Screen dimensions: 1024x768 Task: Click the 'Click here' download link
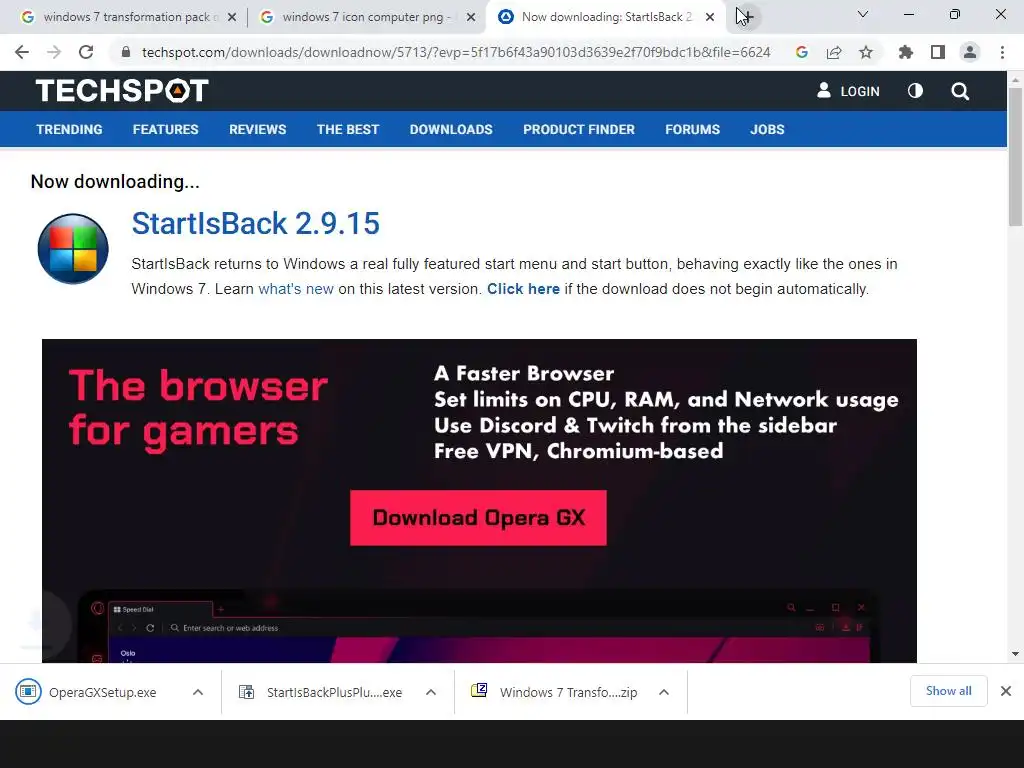point(523,289)
